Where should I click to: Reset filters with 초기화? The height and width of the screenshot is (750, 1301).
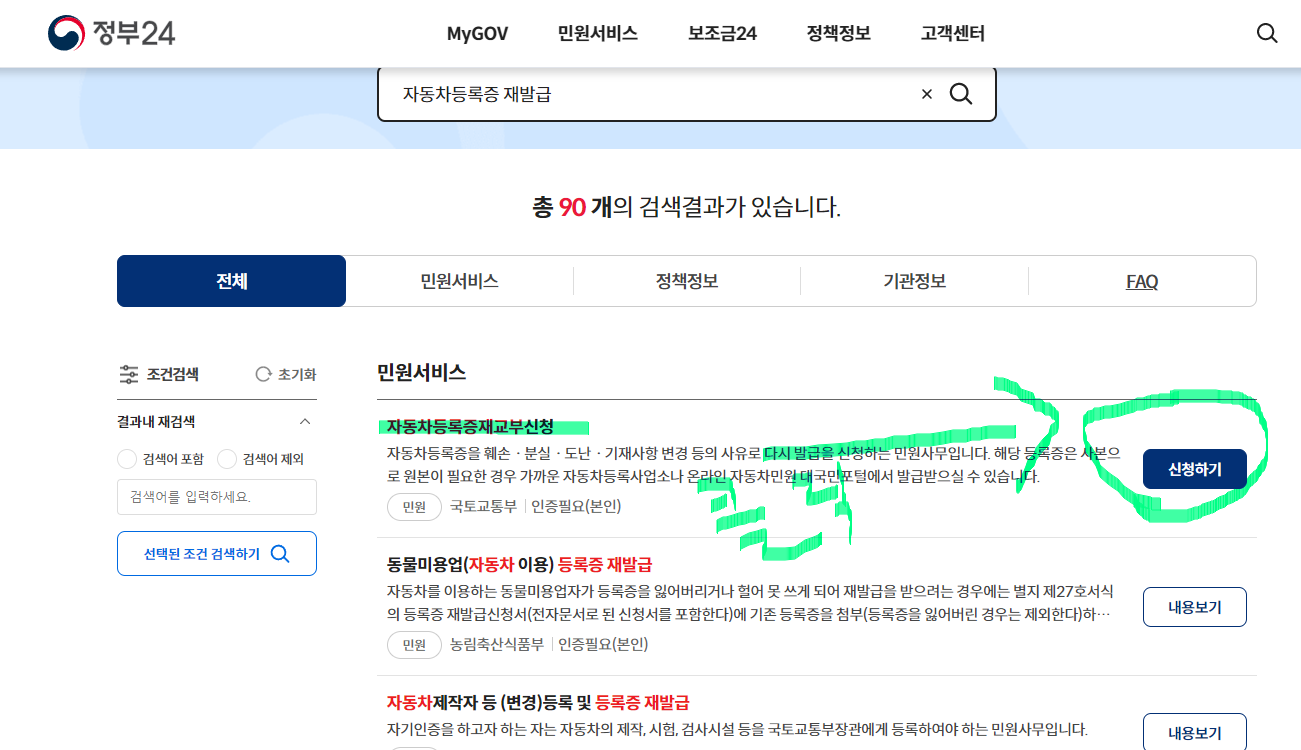point(286,375)
